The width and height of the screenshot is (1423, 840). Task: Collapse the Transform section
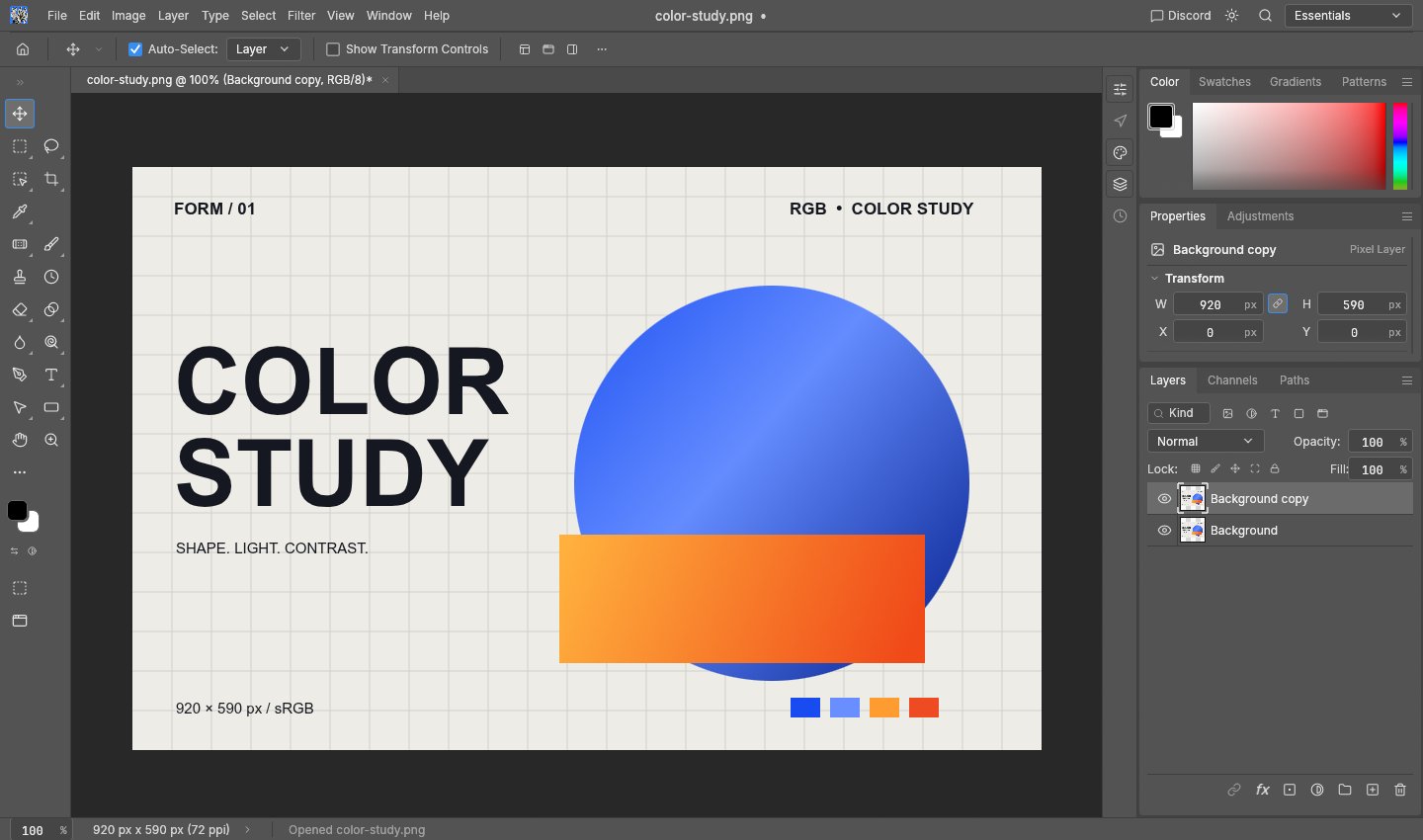point(1154,279)
